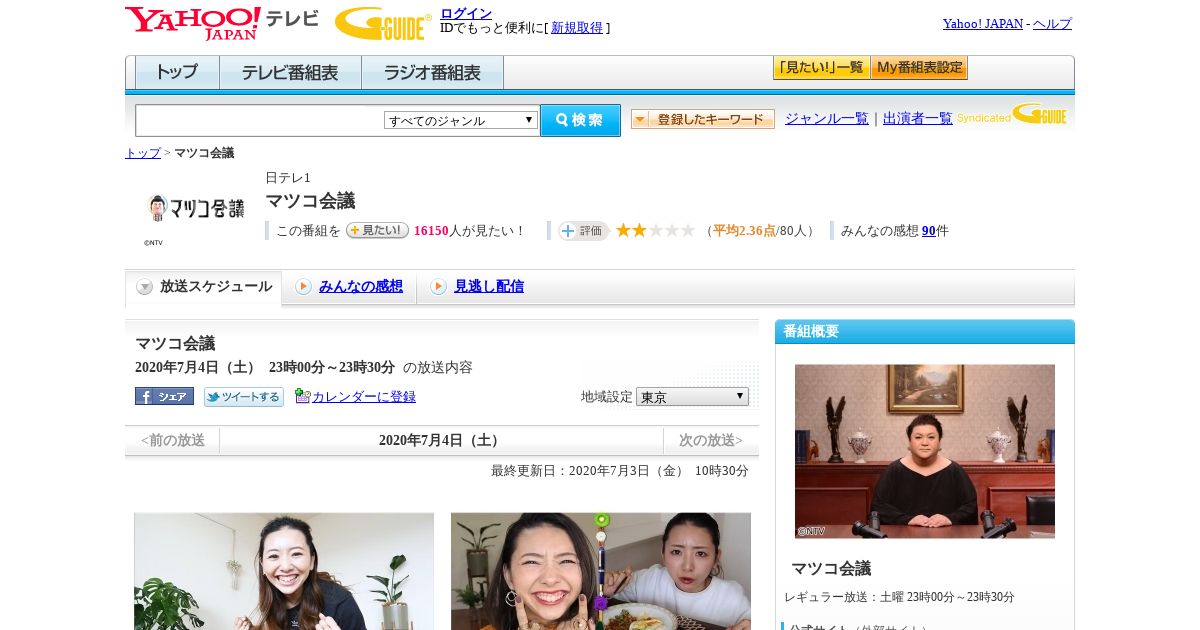The width and height of the screenshot is (1200, 630).
Task: Open the Yahoo! JAPAN TV logo
Action: [x=222, y=23]
